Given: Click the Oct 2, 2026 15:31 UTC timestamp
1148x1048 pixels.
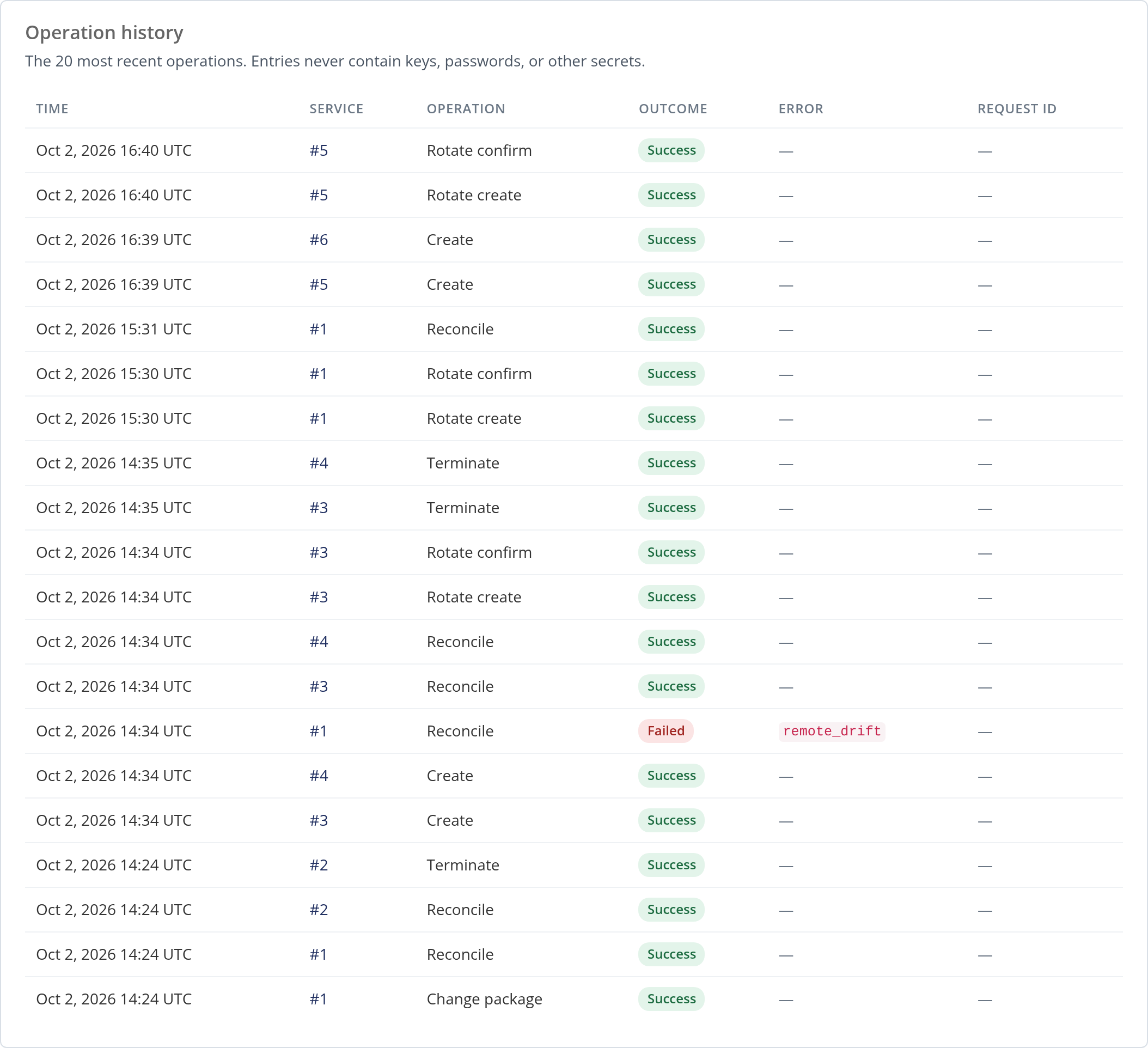Looking at the screenshot, I should tap(114, 329).
